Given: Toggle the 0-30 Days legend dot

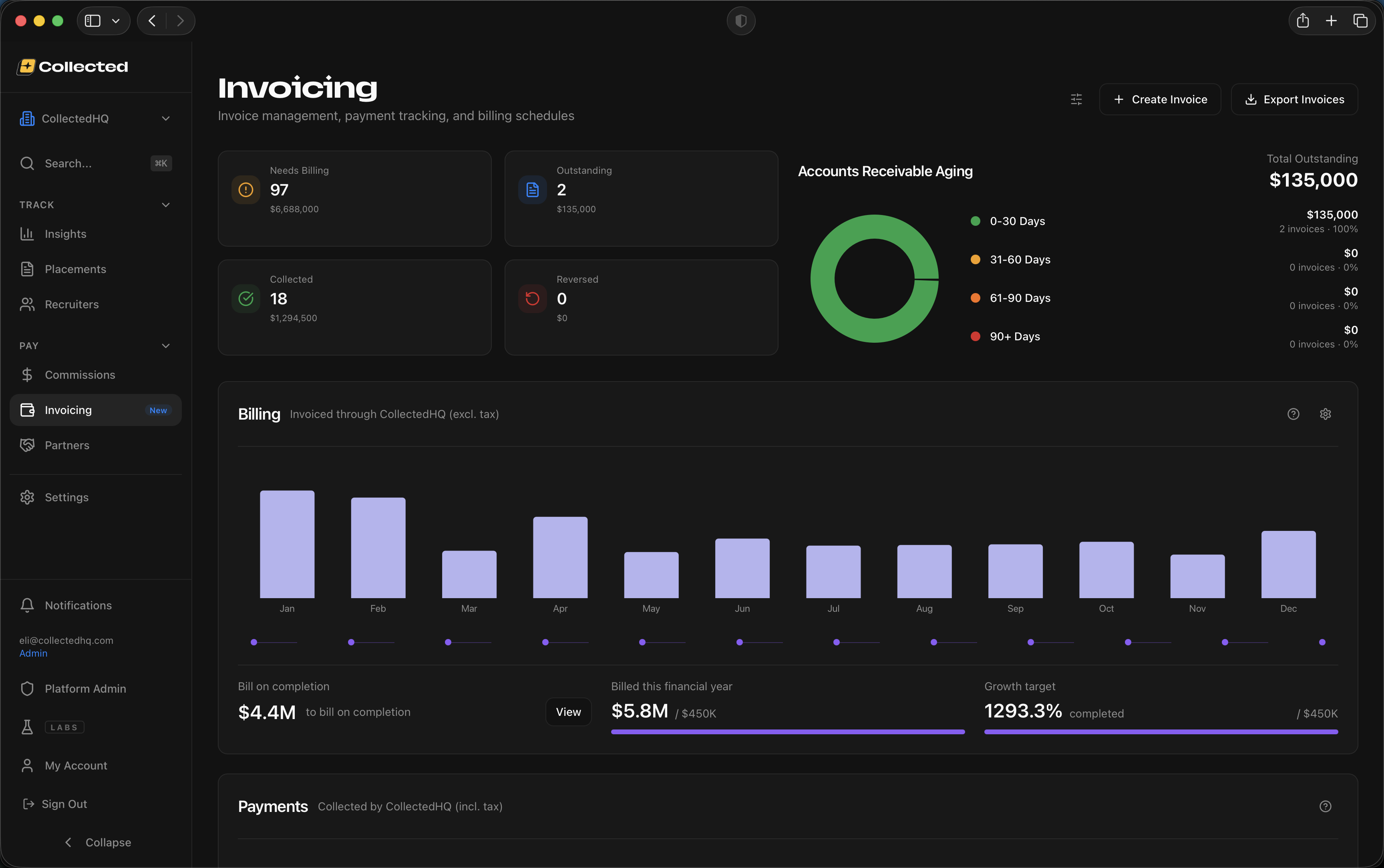Looking at the screenshot, I should pyautogui.click(x=975, y=221).
